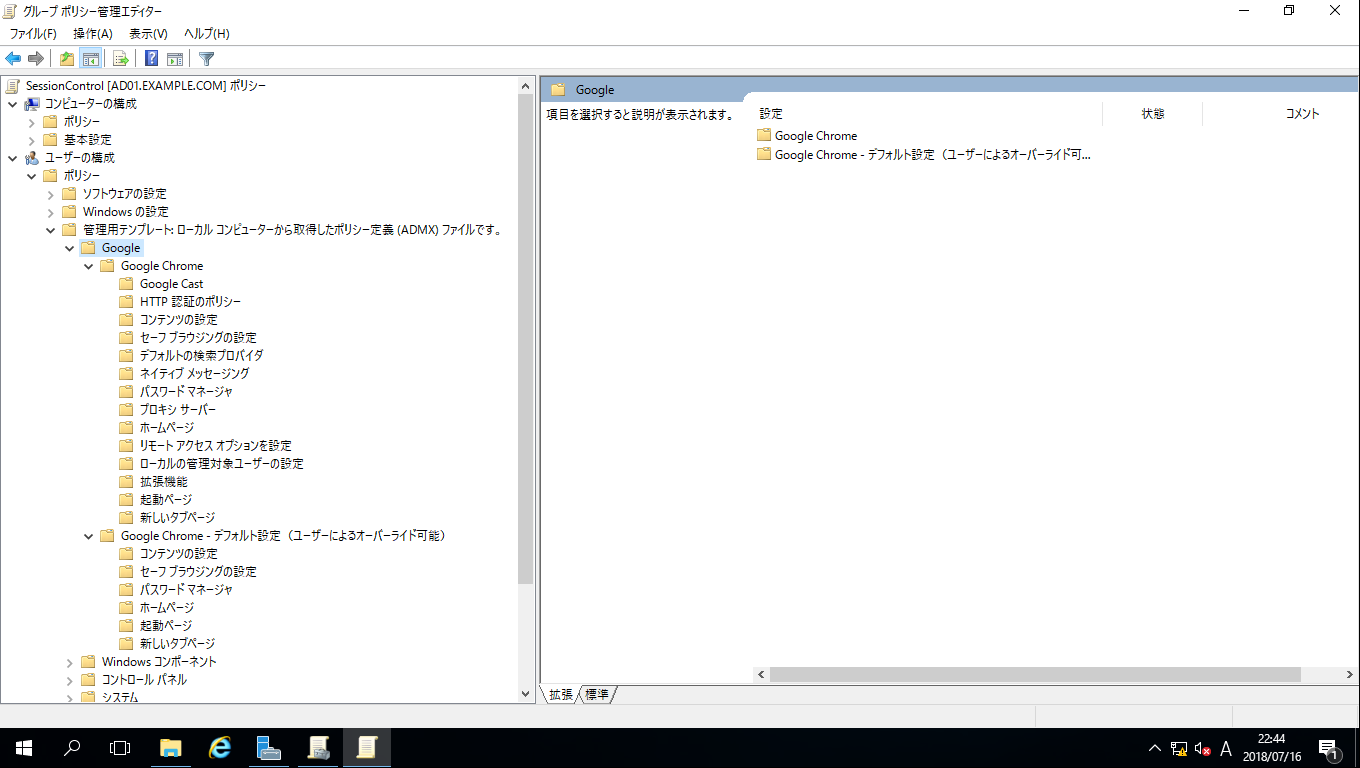Launch Internet Explorer from the taskbar

(x=219, y=747)
